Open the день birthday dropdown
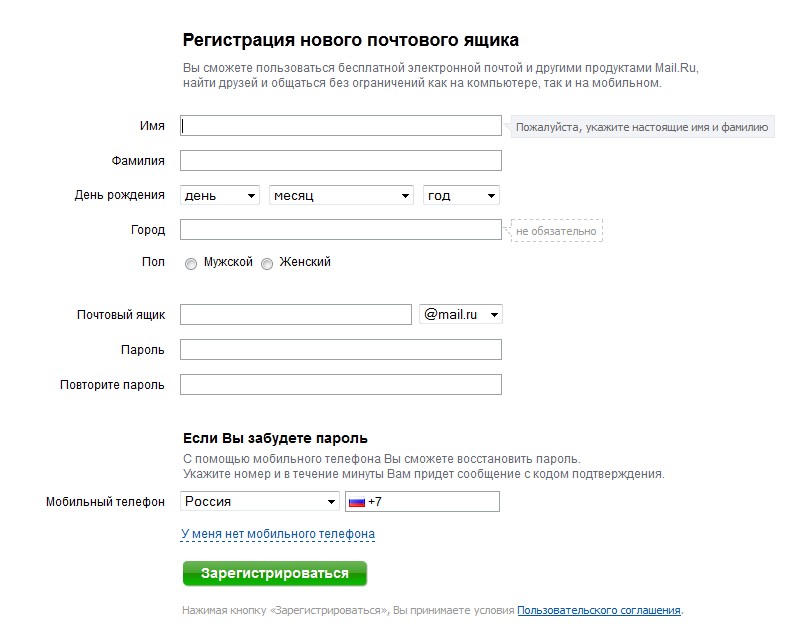Viewport: 791px width, 632px height. point(220,196)
